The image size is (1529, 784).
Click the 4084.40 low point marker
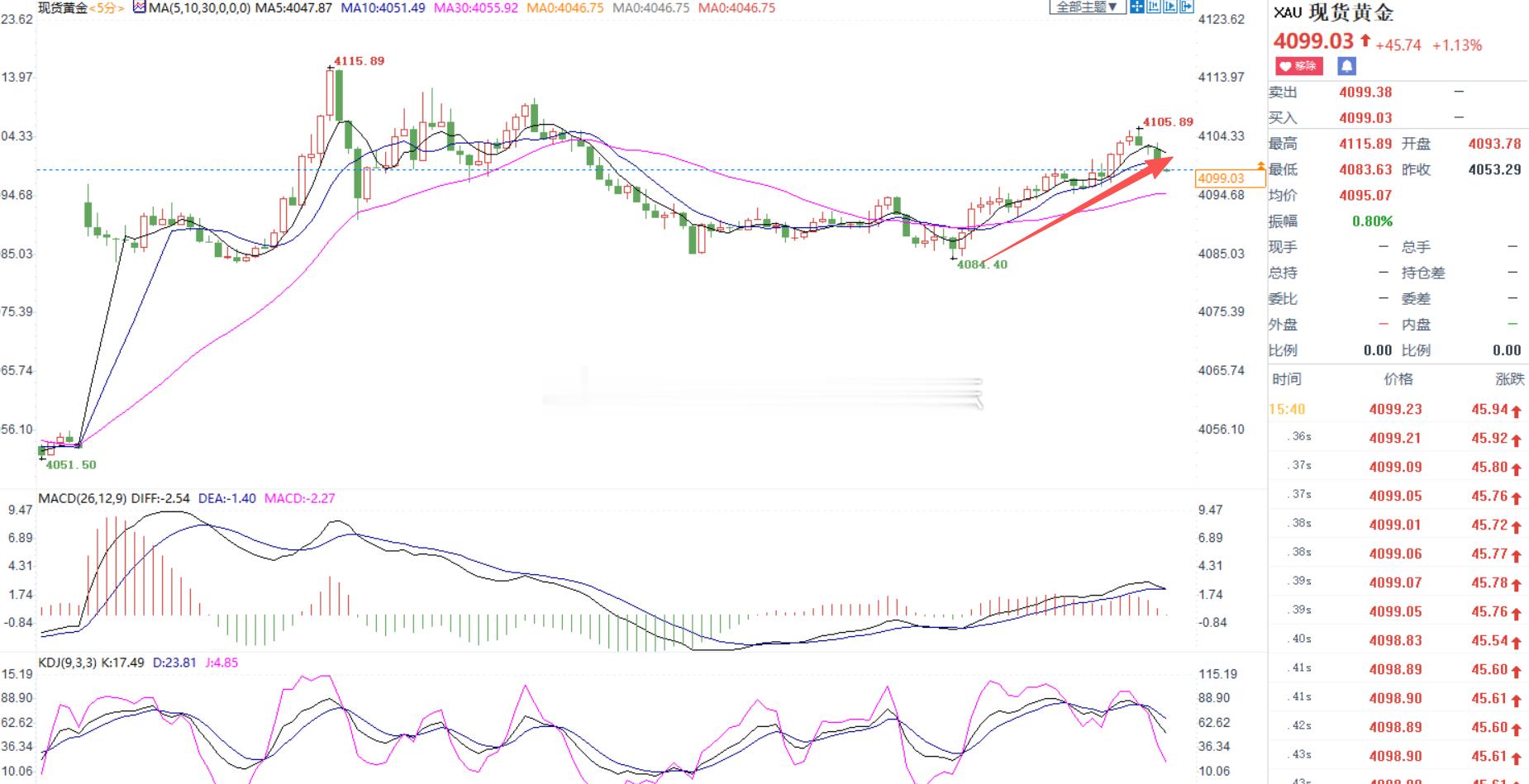tap(982, 264)
